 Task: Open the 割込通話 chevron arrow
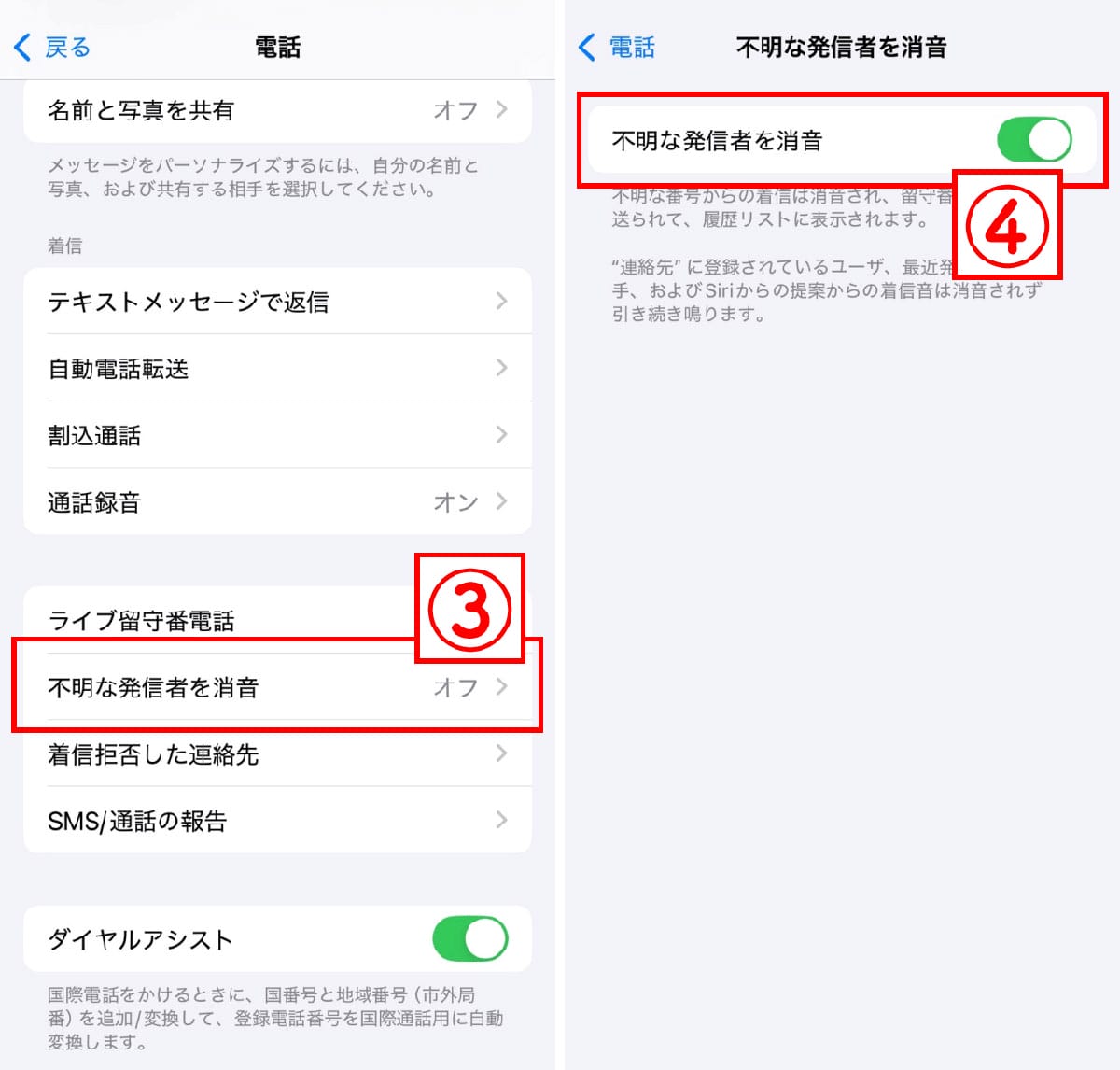[501, 434]
